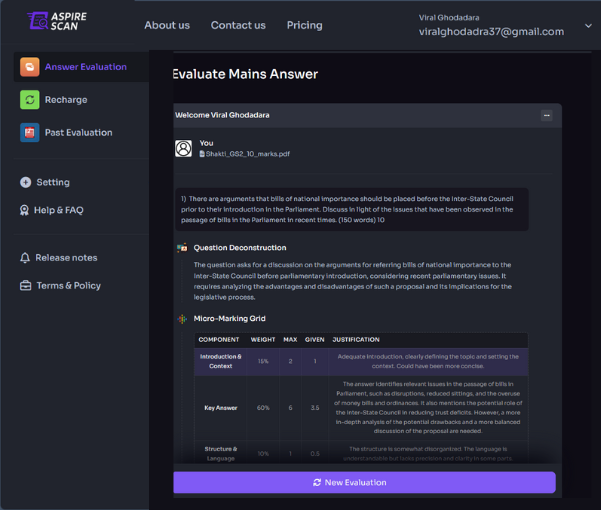Viewport: 601px width, 510px height.
Task: Click the Release notes bell icon
Action: point(26,258)
